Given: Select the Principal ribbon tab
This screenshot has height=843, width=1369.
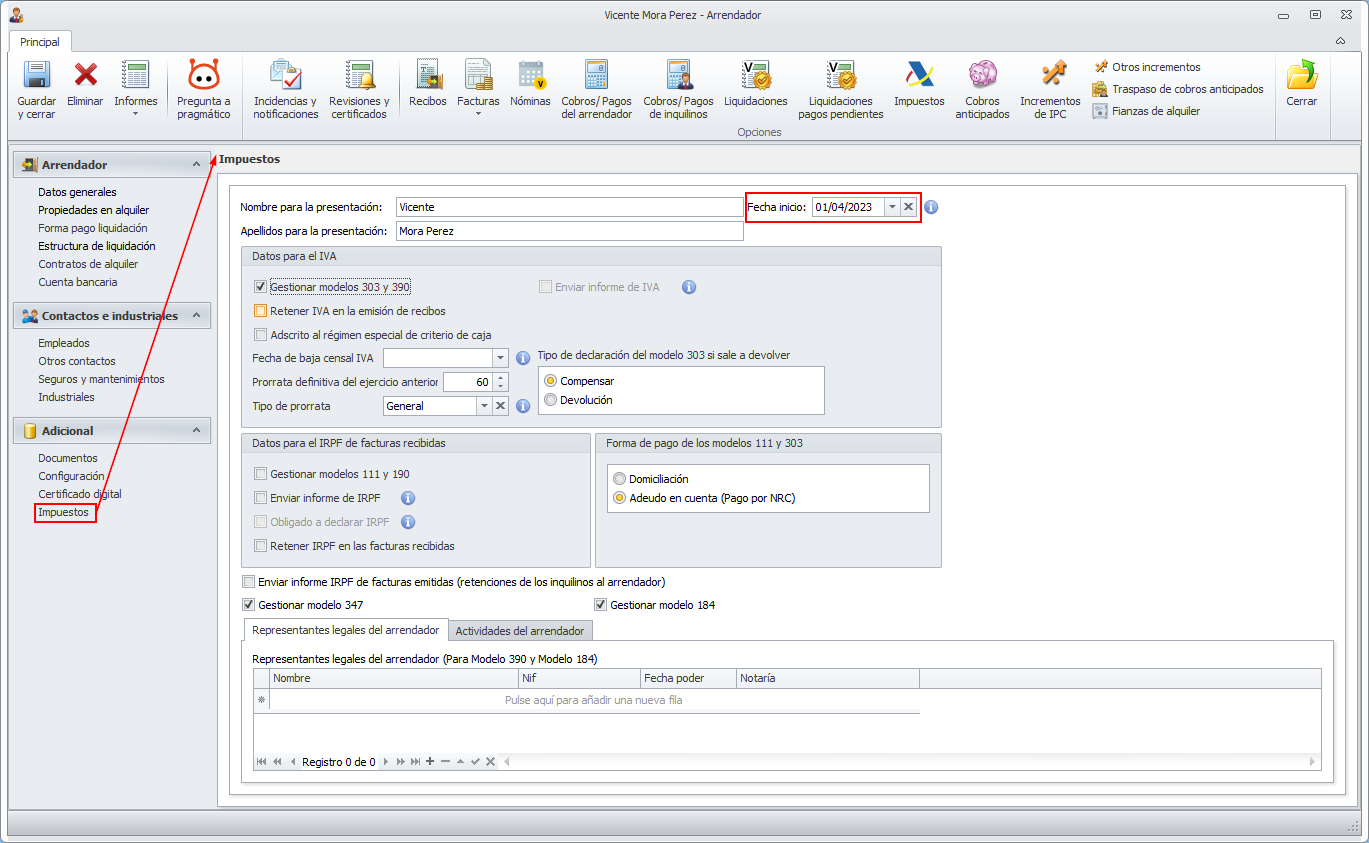Looking at the screenshot, I should [x=40, y=42].
